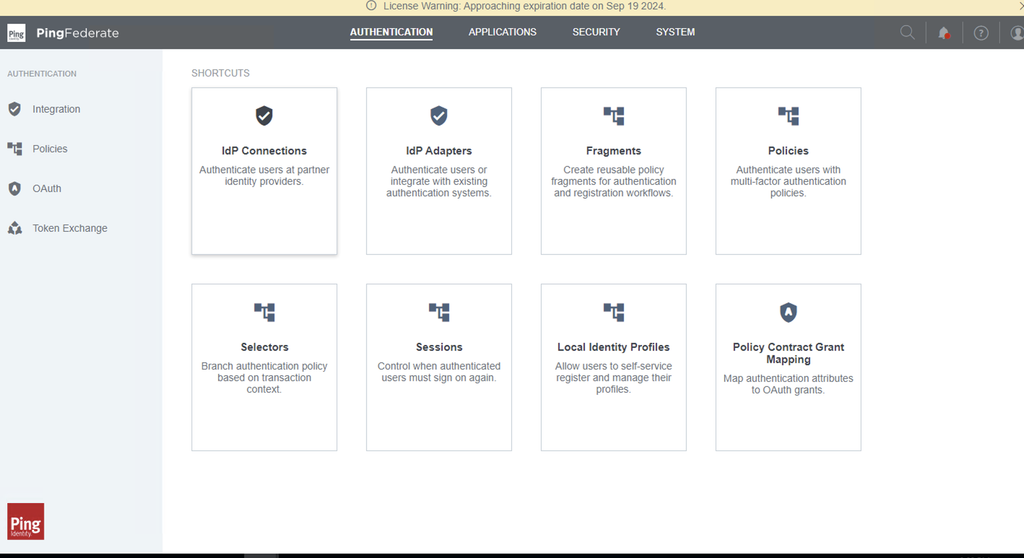Click the IdP Connections shield icon
This screenshot has width=1024, height=558.
(264, 116)
